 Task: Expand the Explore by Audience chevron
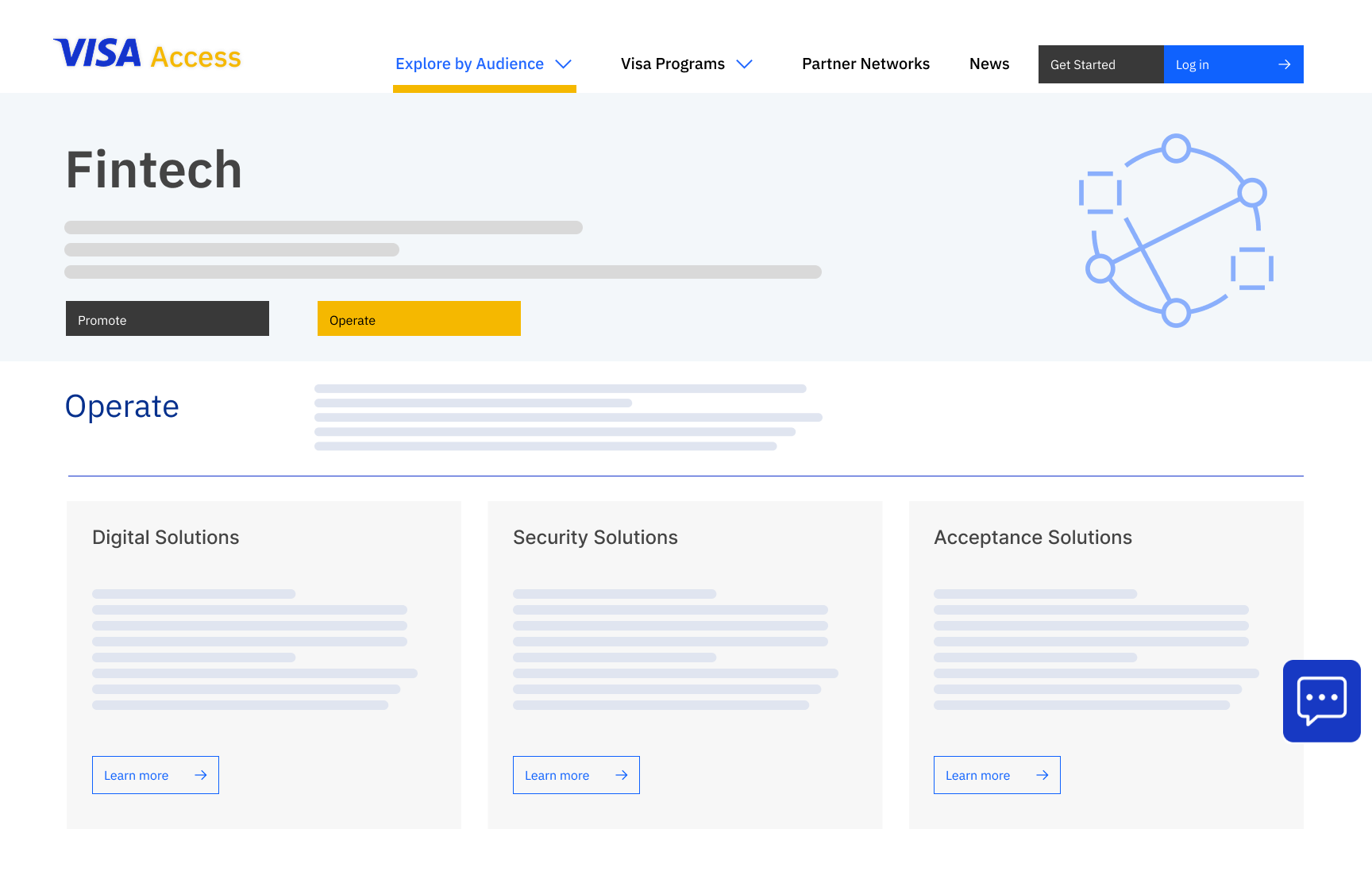pyautogui.click(x=564, y=64)
